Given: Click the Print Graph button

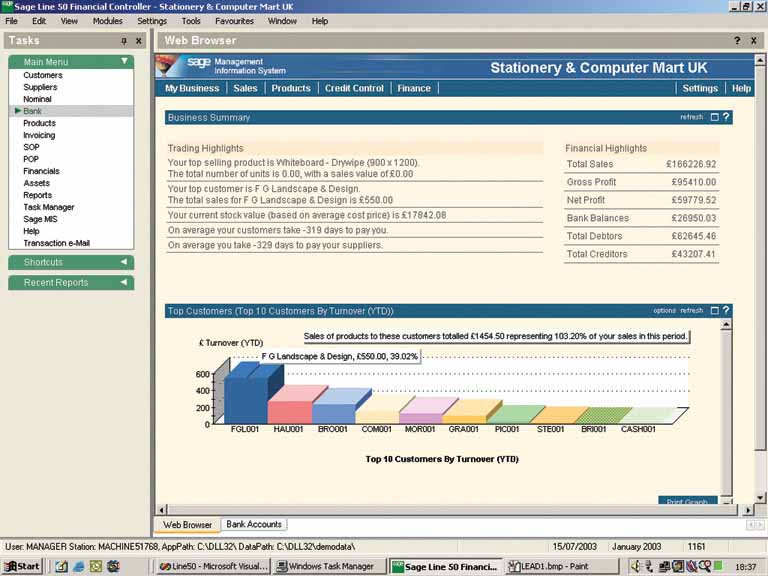Looking at the screenshot, I should click(687, 501).
